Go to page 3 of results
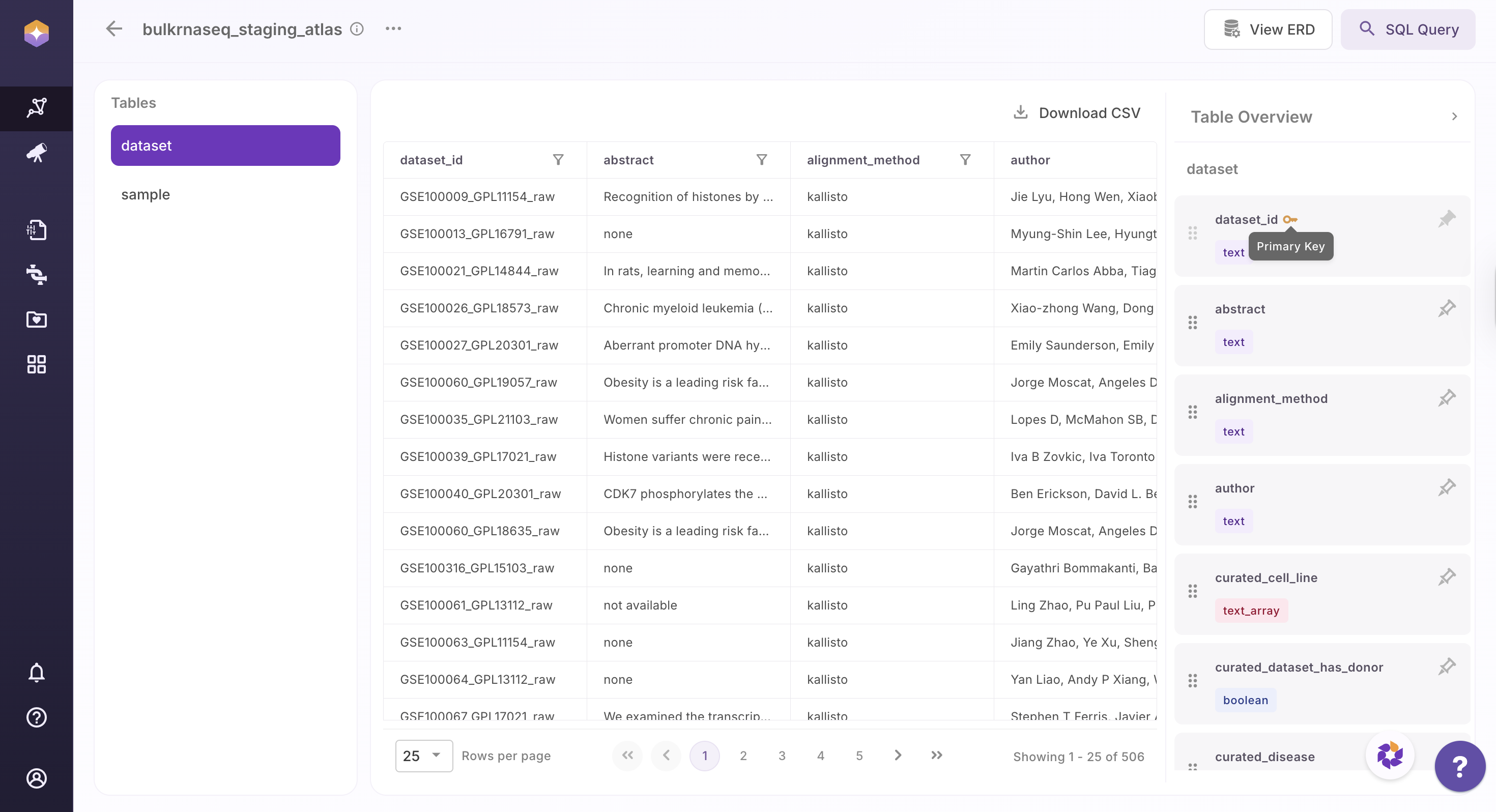The width and height of the screenshot is (1496, 812). click(x=782, y=756)
